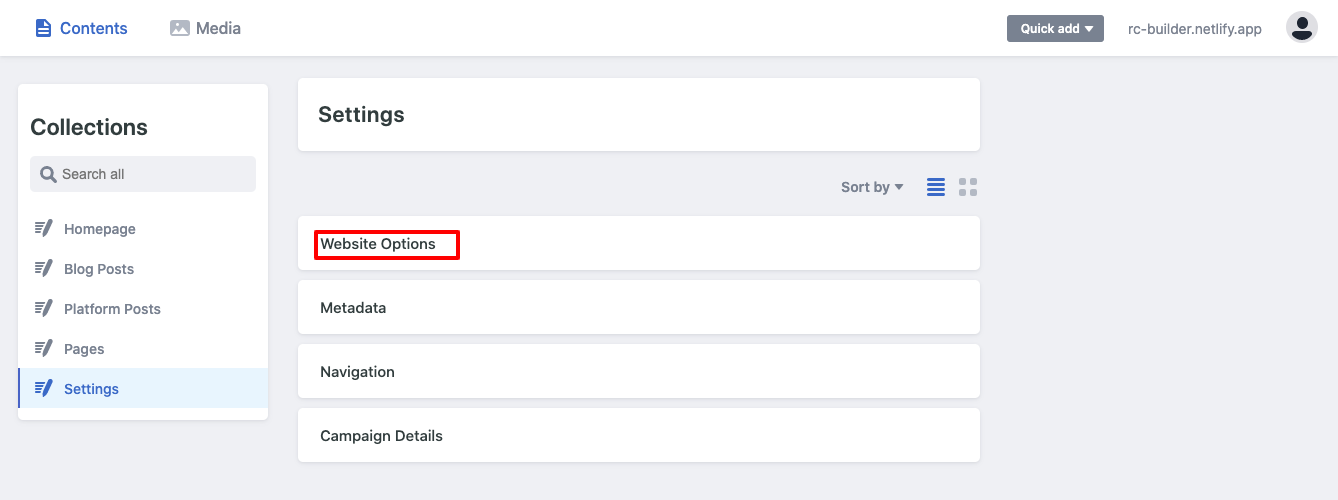Click the Blog Posts collection icon
The image size is (1338, 500).
click(43, 268)
